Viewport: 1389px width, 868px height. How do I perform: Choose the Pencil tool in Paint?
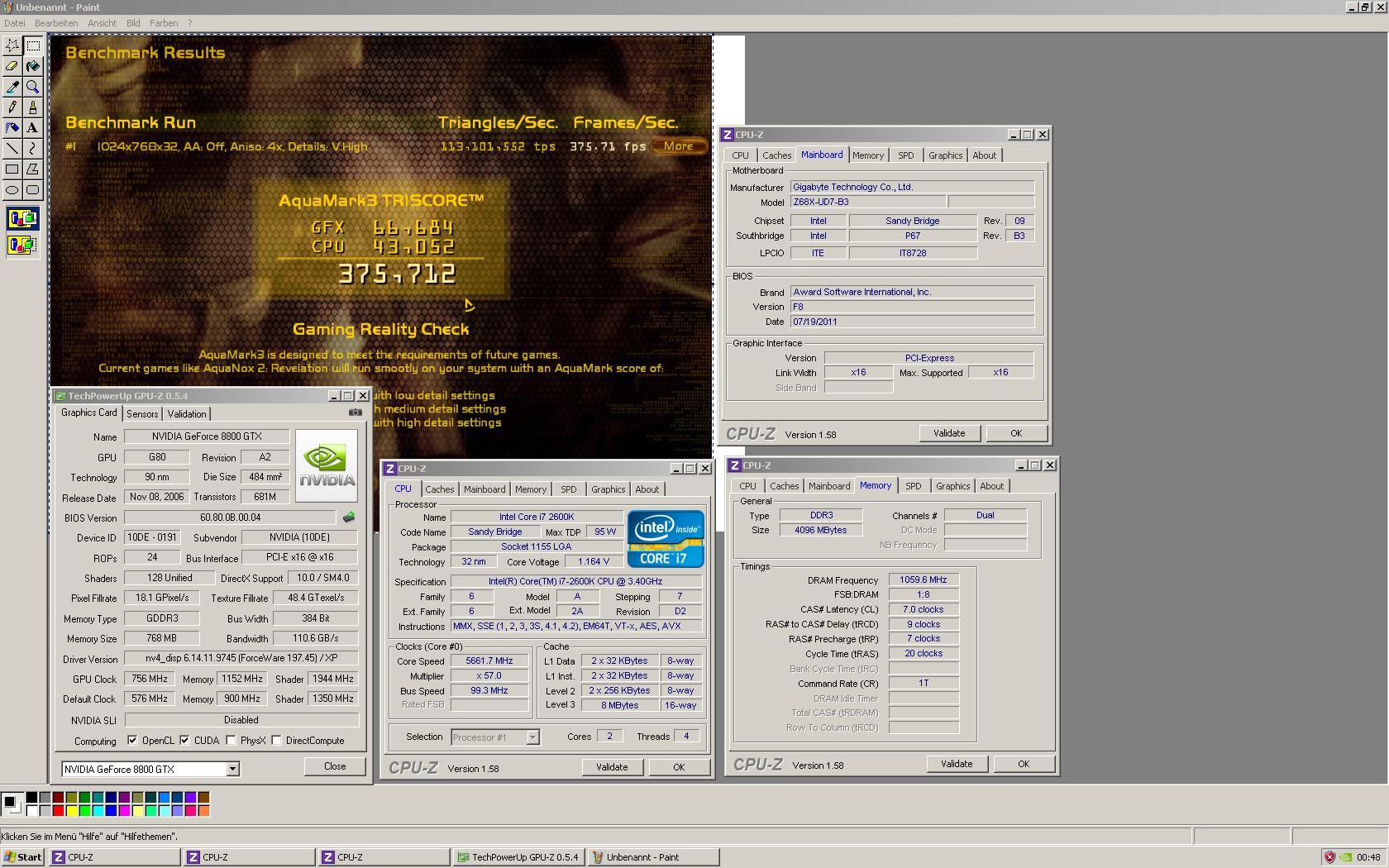pyautogui.click(x=12, y=107)
